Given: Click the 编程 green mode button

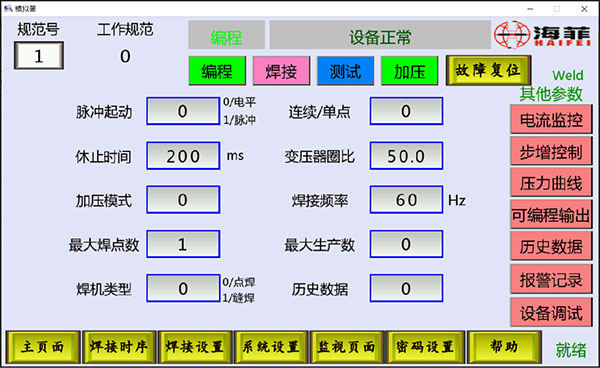Looking at the screenshot, I should tap(217, 71).
